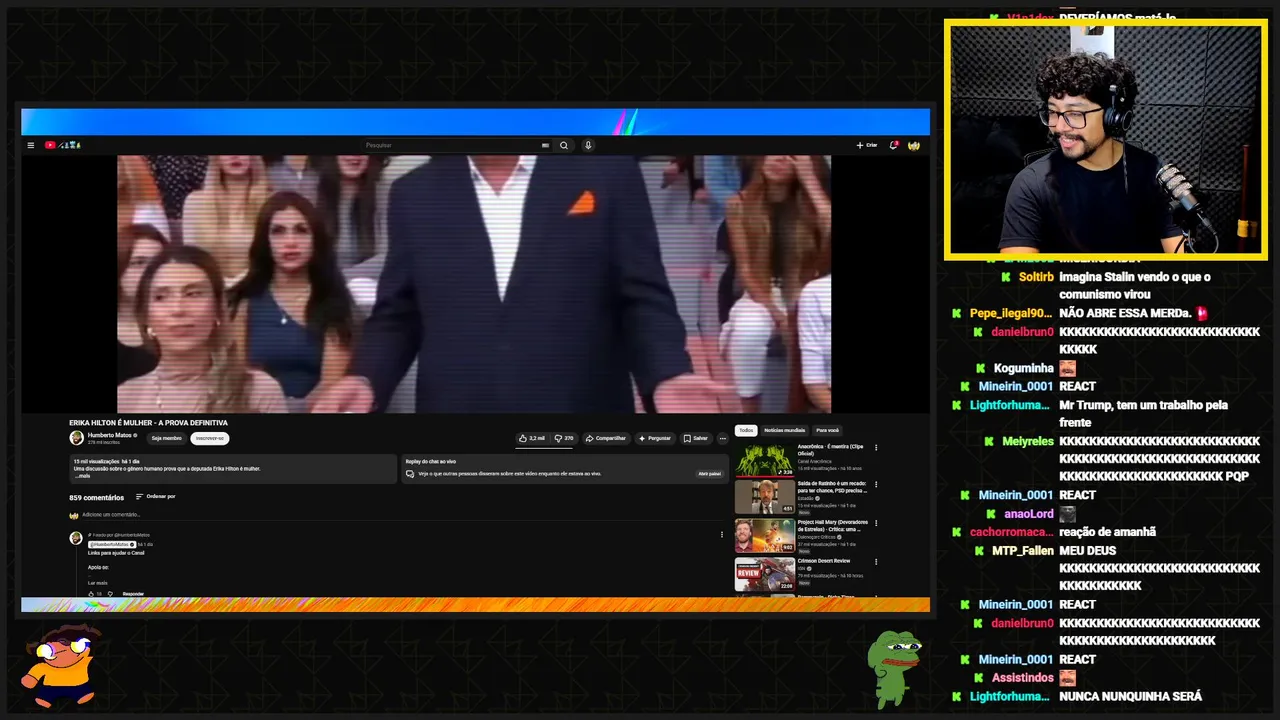The height and width of the screenshot is (720, 1280).
Task: Open Anacrônica É mentira video thumbnail
Action: [x=765, y=459]
